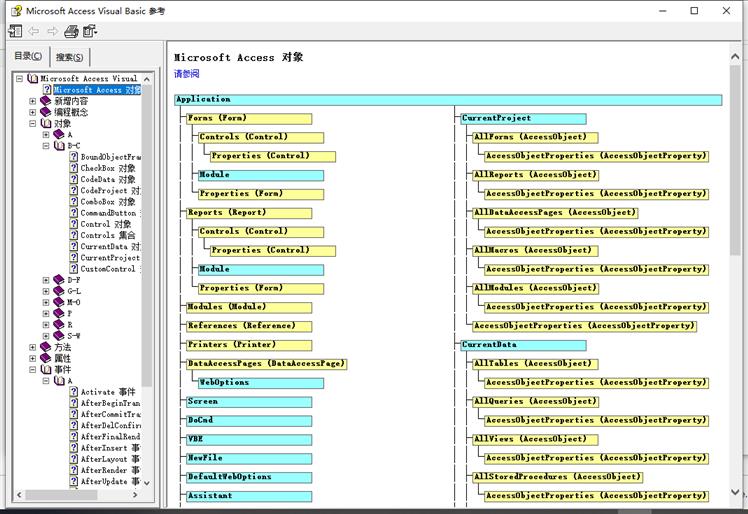Open the Activate 事件 topic

[x=108, y=392]
